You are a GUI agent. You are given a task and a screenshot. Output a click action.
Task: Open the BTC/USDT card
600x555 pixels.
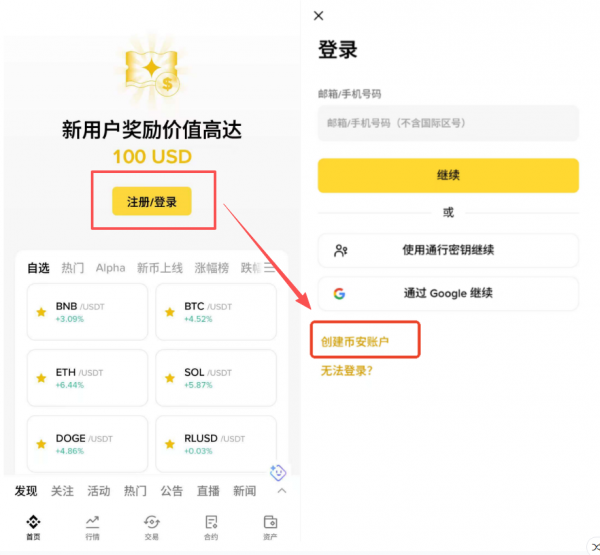216,312
